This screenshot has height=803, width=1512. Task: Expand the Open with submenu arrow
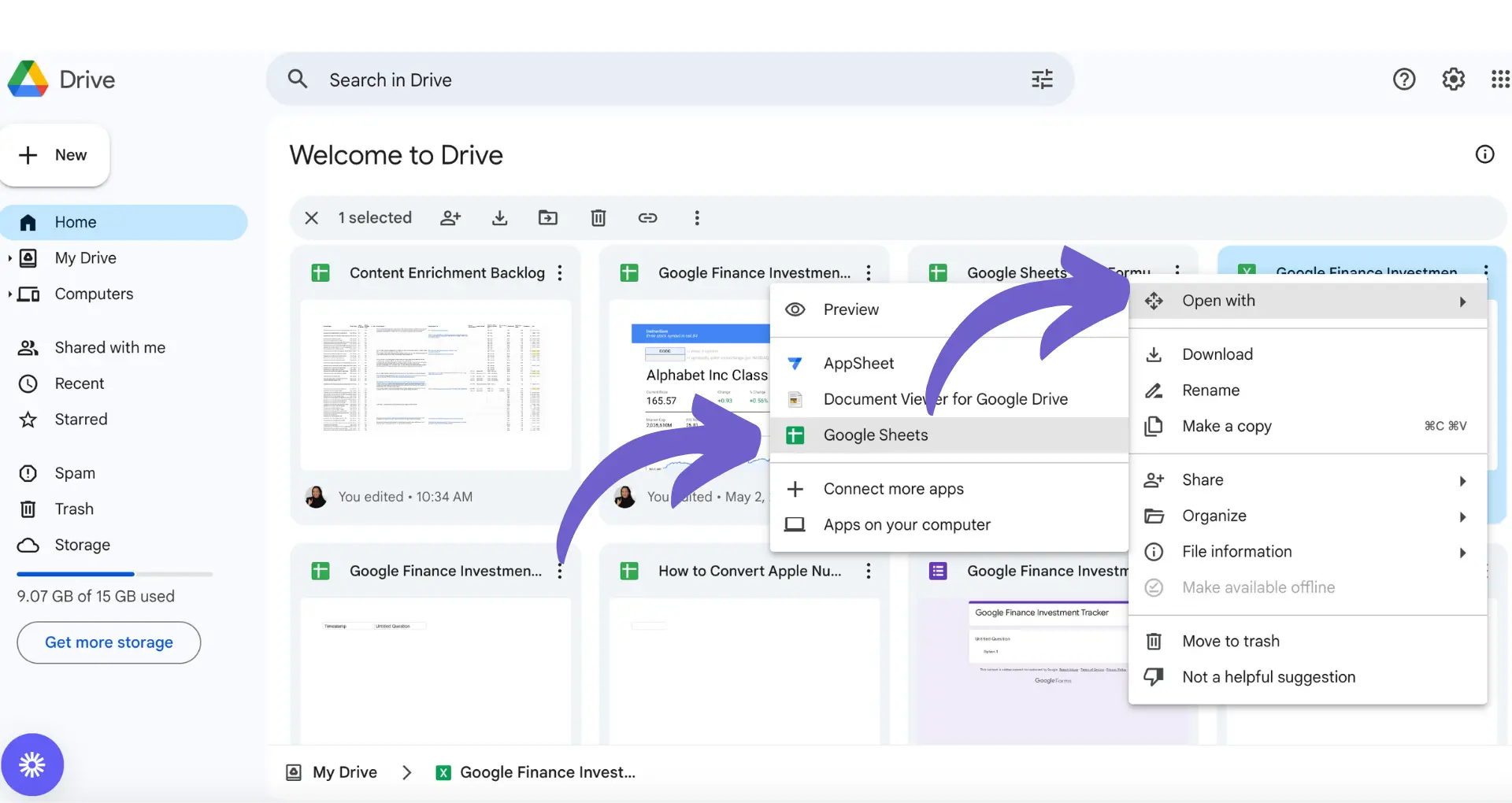(x=1462, y=302)
